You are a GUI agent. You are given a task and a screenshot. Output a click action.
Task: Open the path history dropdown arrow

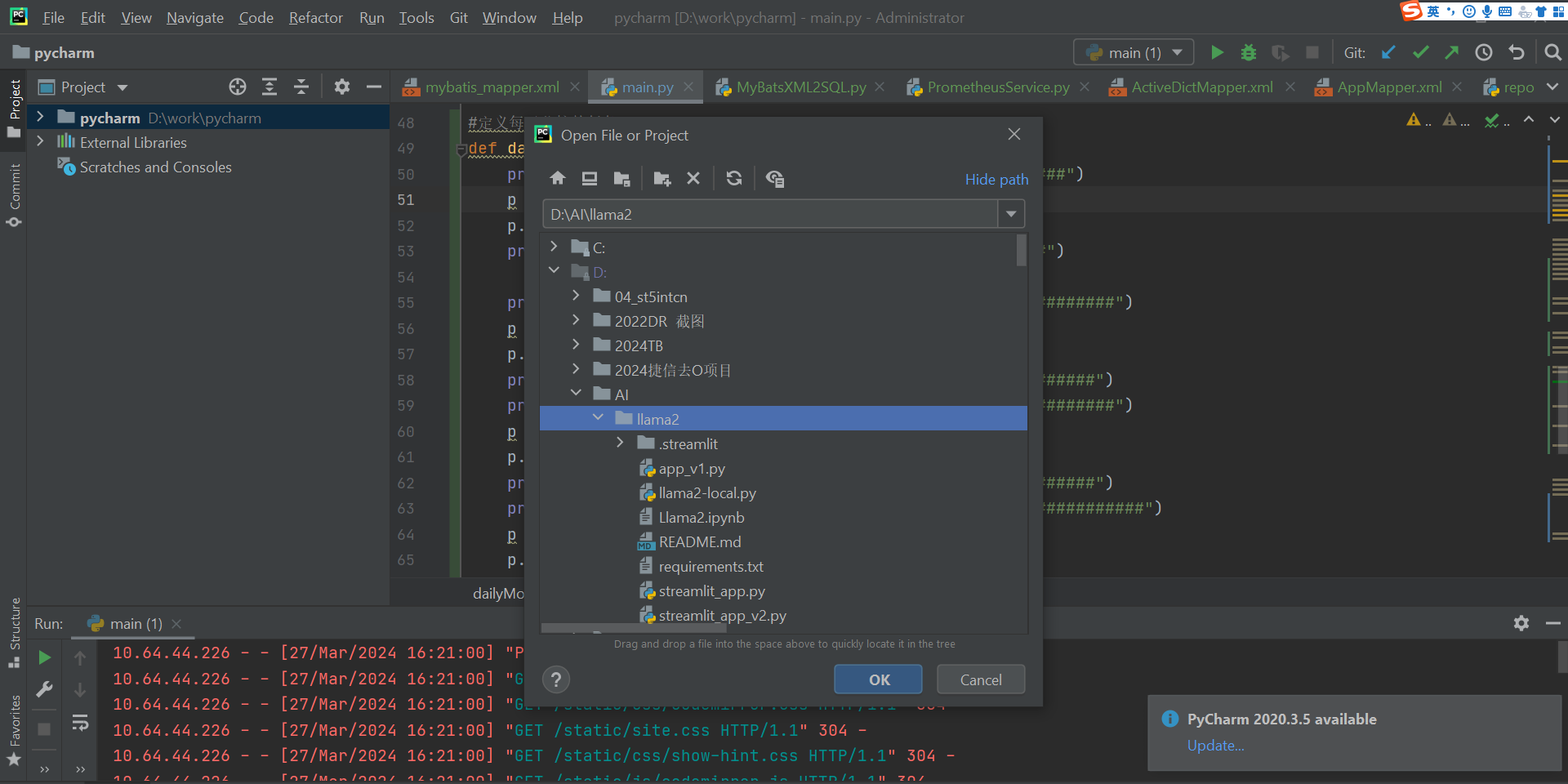(x=1011, y=214)
